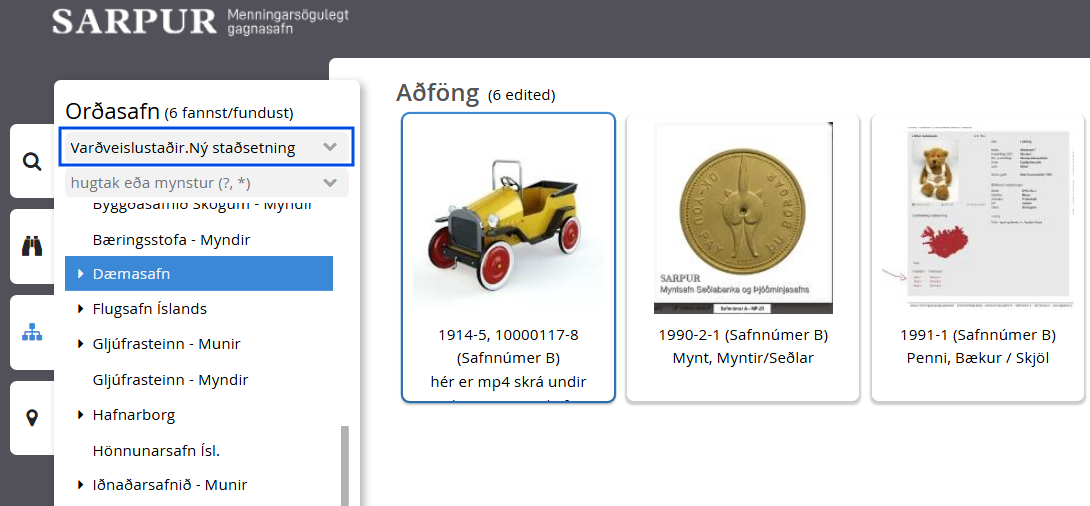Open the magnifier search sidebar tab
The height and width of the screenshot is (506, 1090).
pos(32,162)
